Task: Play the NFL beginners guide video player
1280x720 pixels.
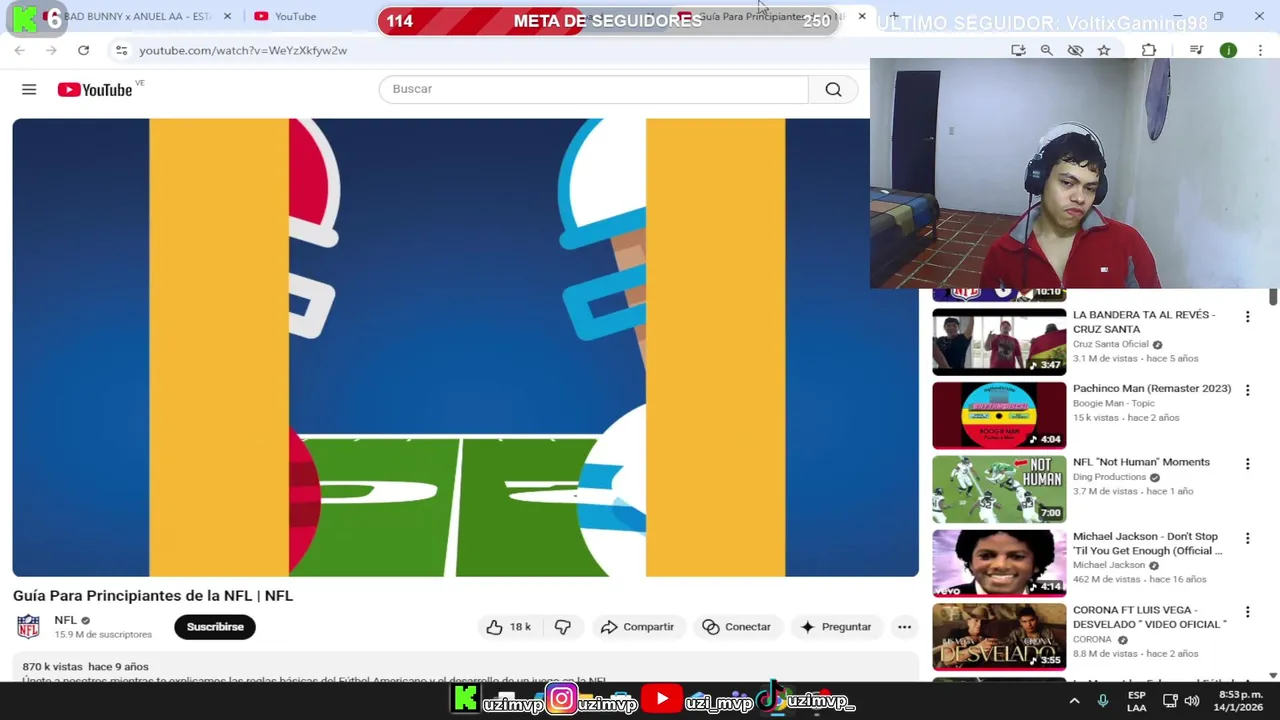Action: [465, 347]
